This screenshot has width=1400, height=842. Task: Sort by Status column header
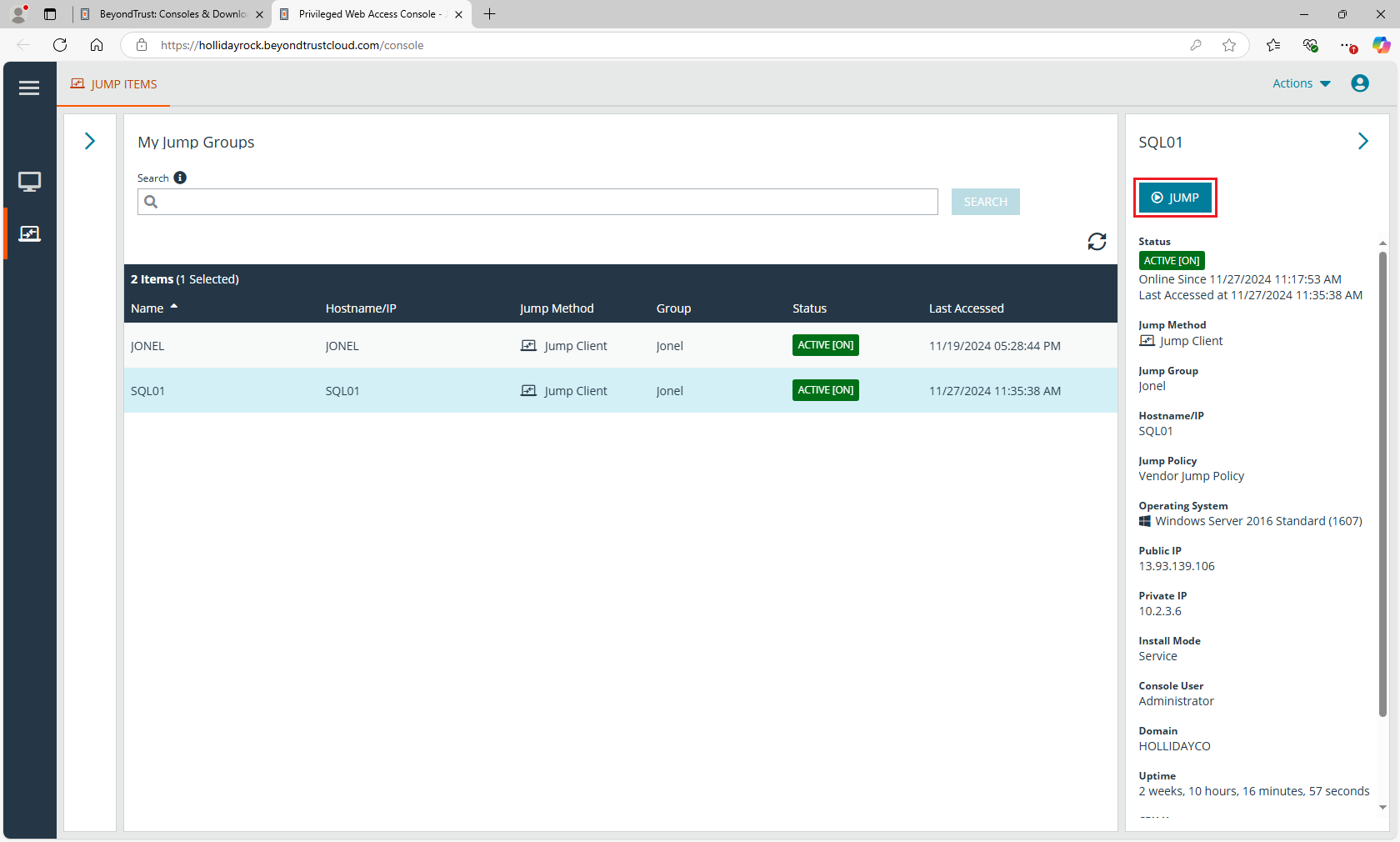click(809, 308)
